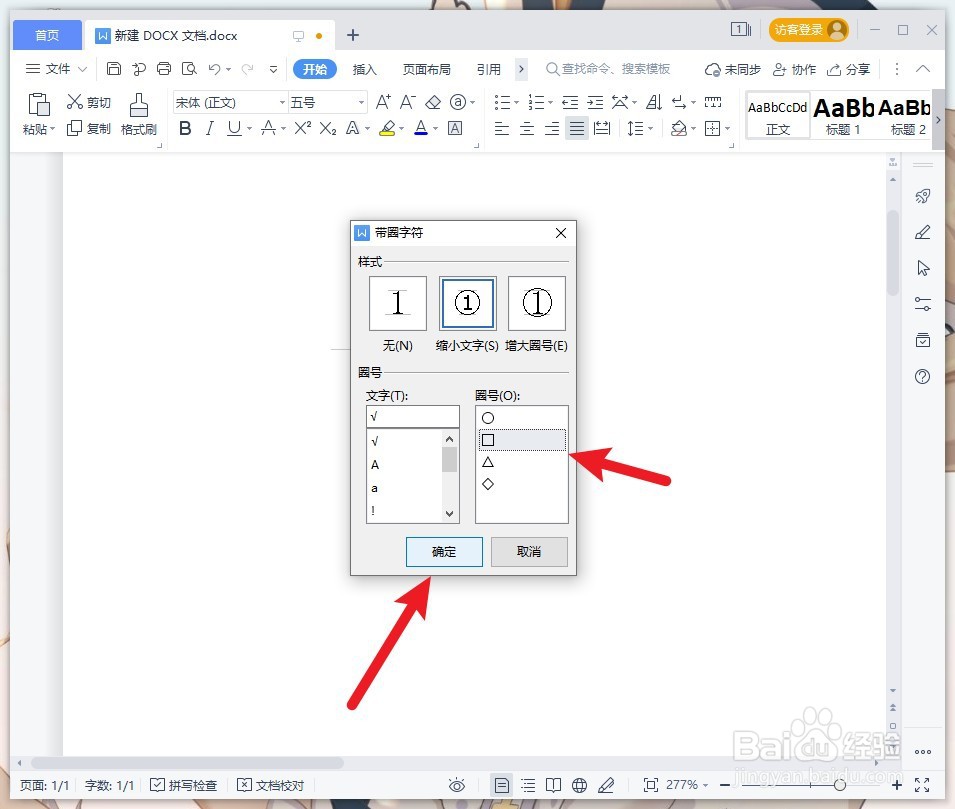The image size is (955, 809).
Task: Switch to the 开始 tab
Action: pos(315,69)
